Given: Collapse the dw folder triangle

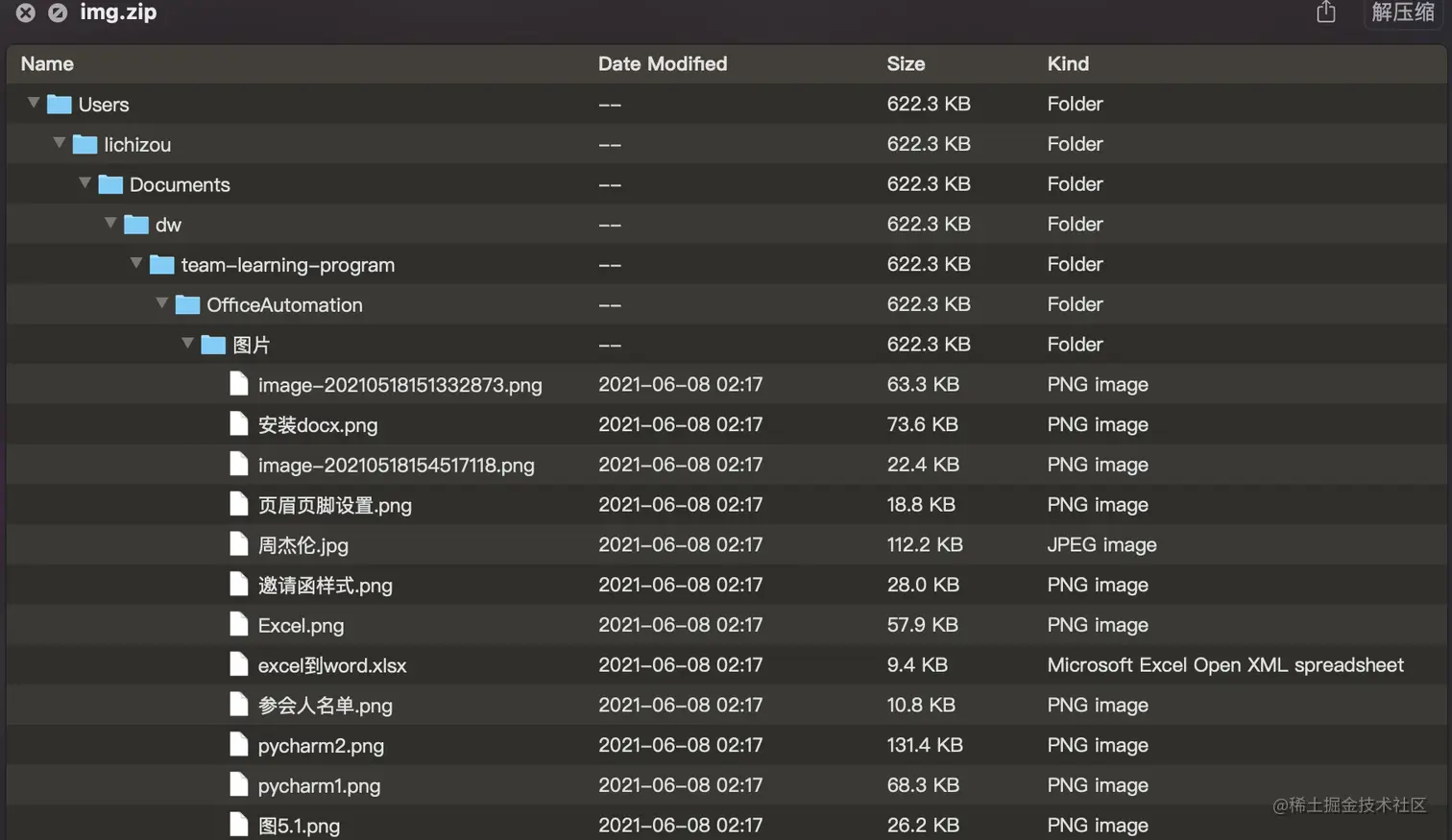Looking at the screenshot, I should tap(110, 223).
